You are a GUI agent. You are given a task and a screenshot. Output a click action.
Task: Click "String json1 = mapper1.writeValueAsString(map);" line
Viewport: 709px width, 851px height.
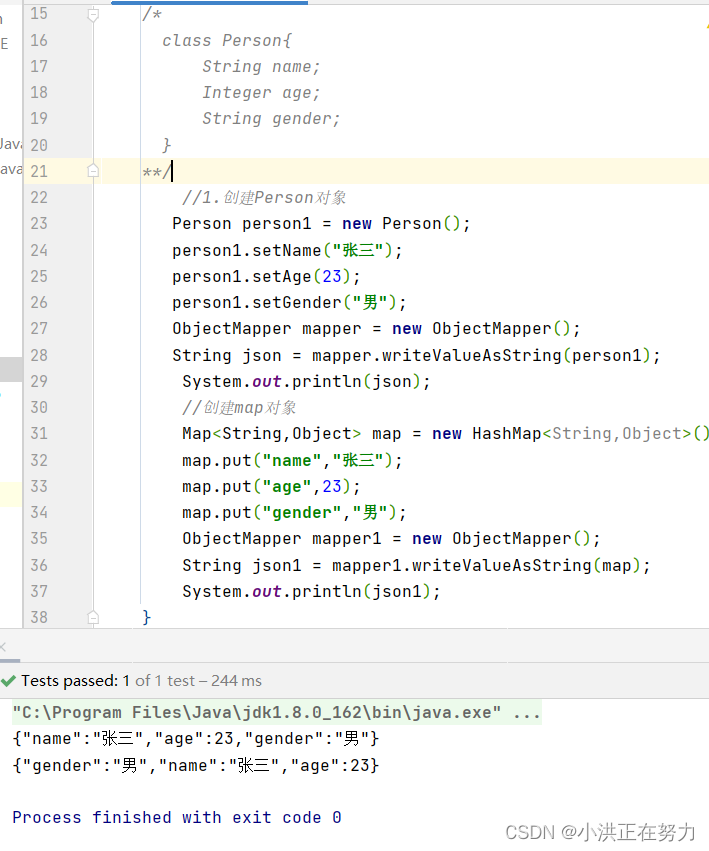point(416,565)
